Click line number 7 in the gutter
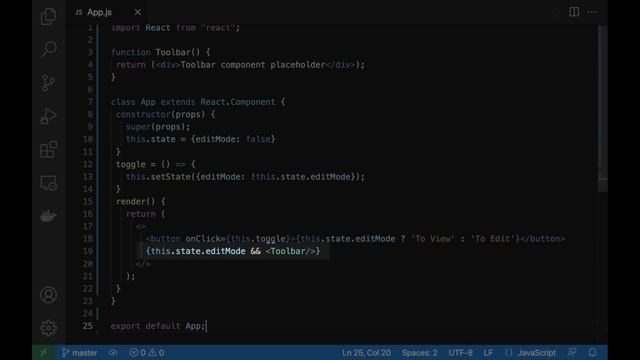The width and height of the screenshot is (640, 360). pyautogui.click(x=90, y=102)
